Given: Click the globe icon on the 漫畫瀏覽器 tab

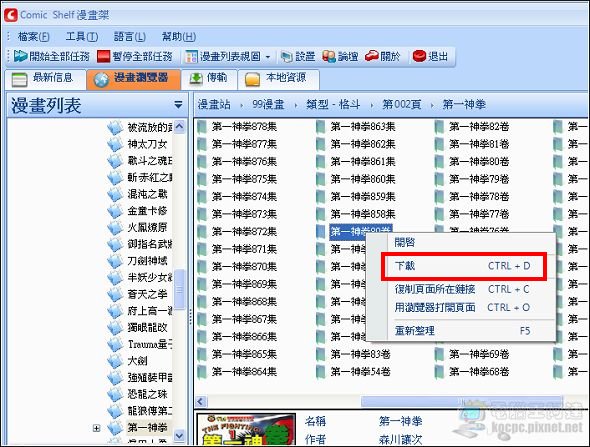Looking at the screenshot, I should click(x=101, y=79).
